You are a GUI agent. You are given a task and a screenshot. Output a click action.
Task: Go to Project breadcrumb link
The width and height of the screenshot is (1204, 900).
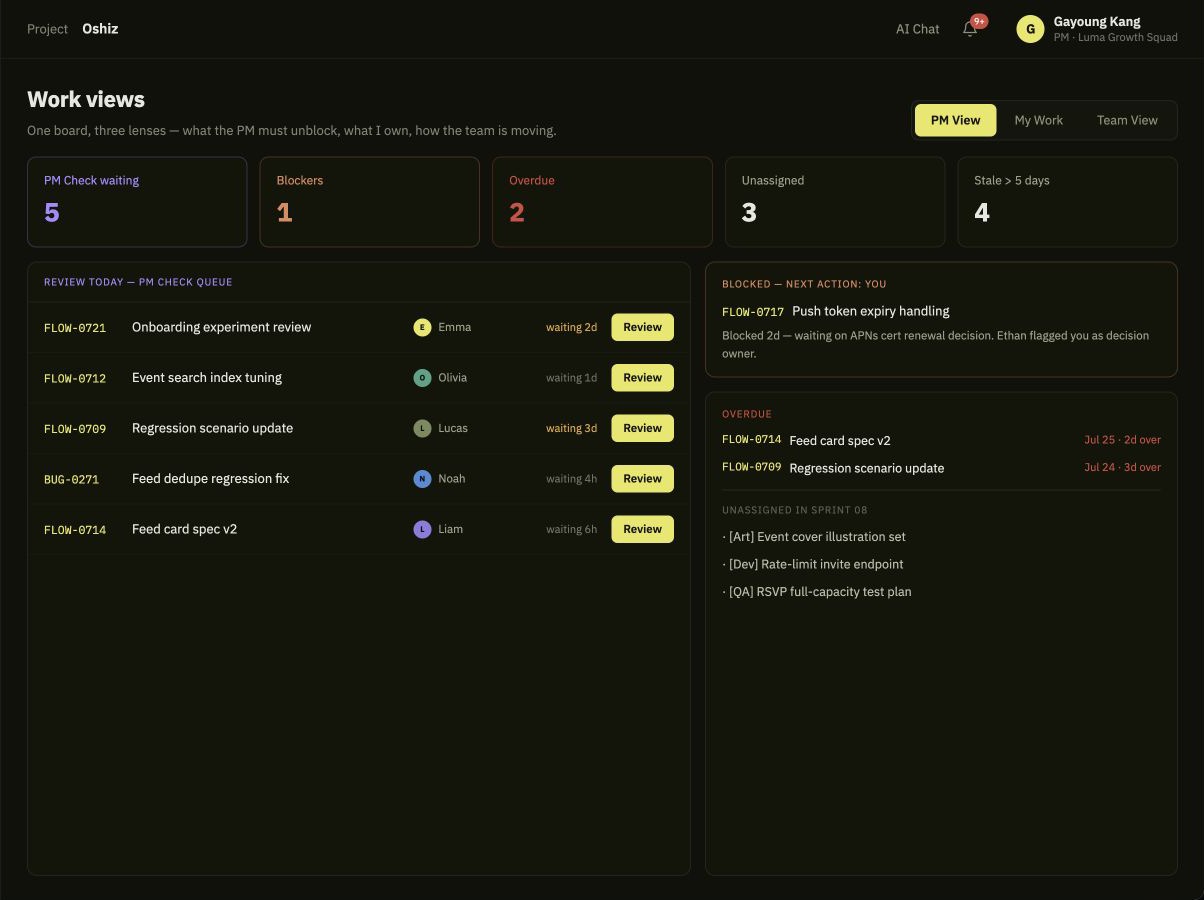pos(47,29)
